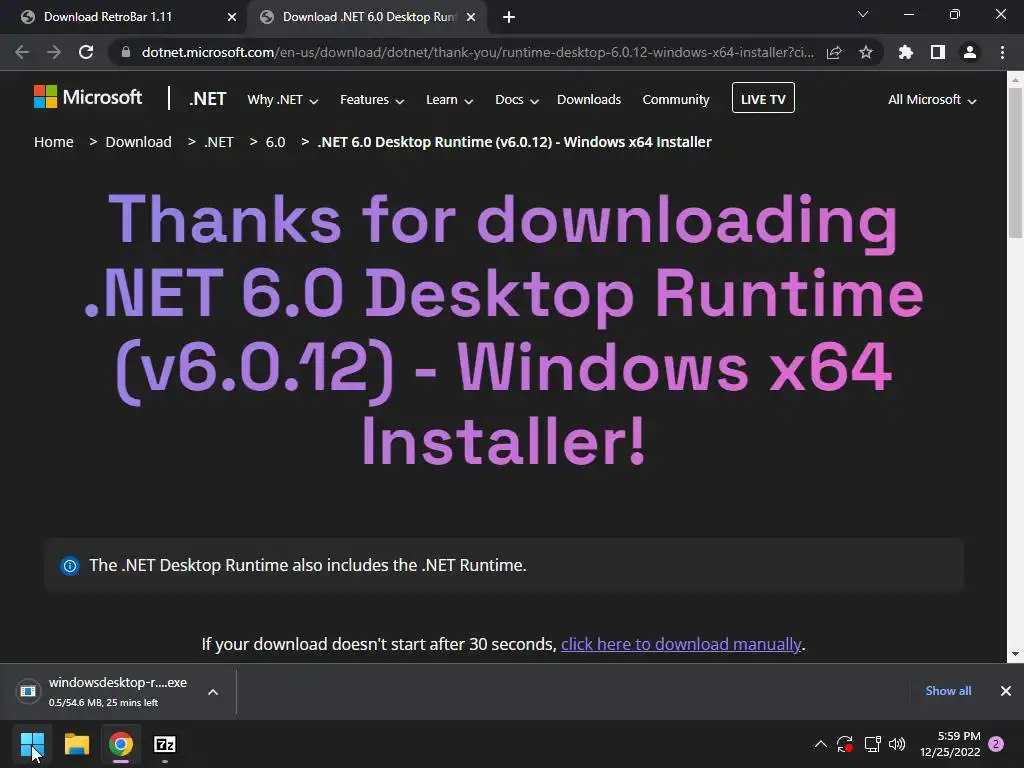Expand the Learn menu

pos(449,100)
